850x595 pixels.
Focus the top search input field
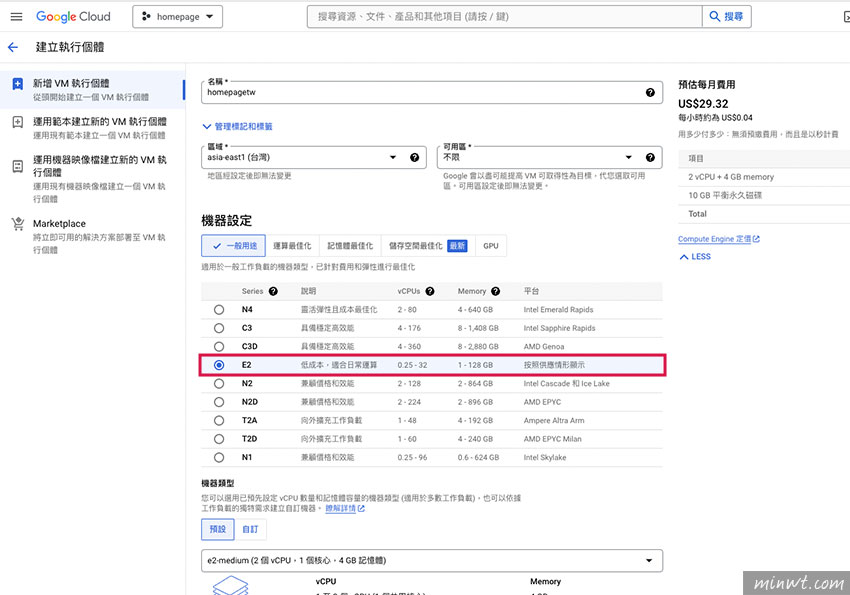(x=505, y=17)
